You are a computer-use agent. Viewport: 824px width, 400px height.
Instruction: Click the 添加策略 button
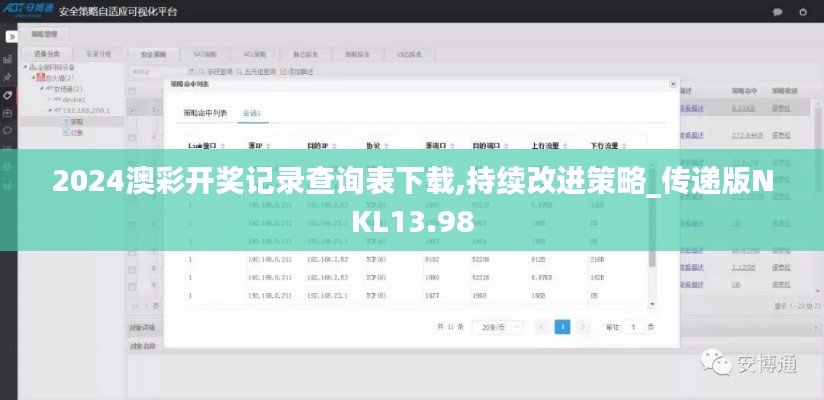pos(299,72)
